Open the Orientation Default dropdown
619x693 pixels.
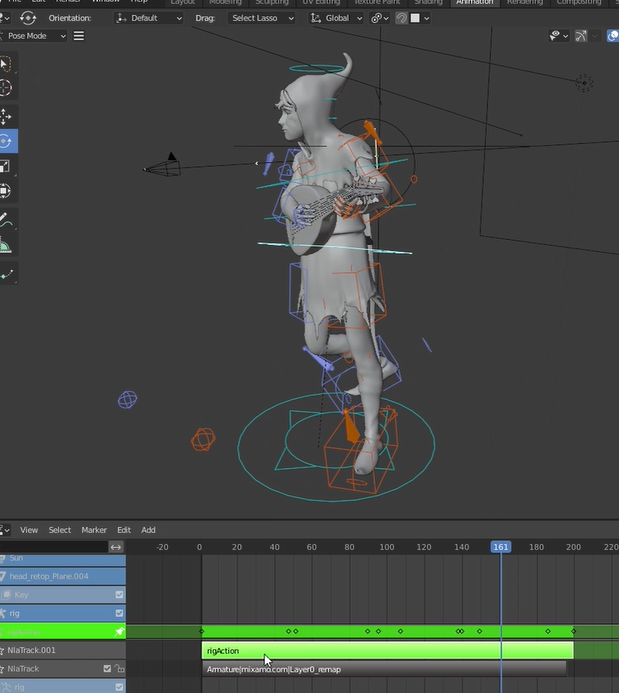150,18
